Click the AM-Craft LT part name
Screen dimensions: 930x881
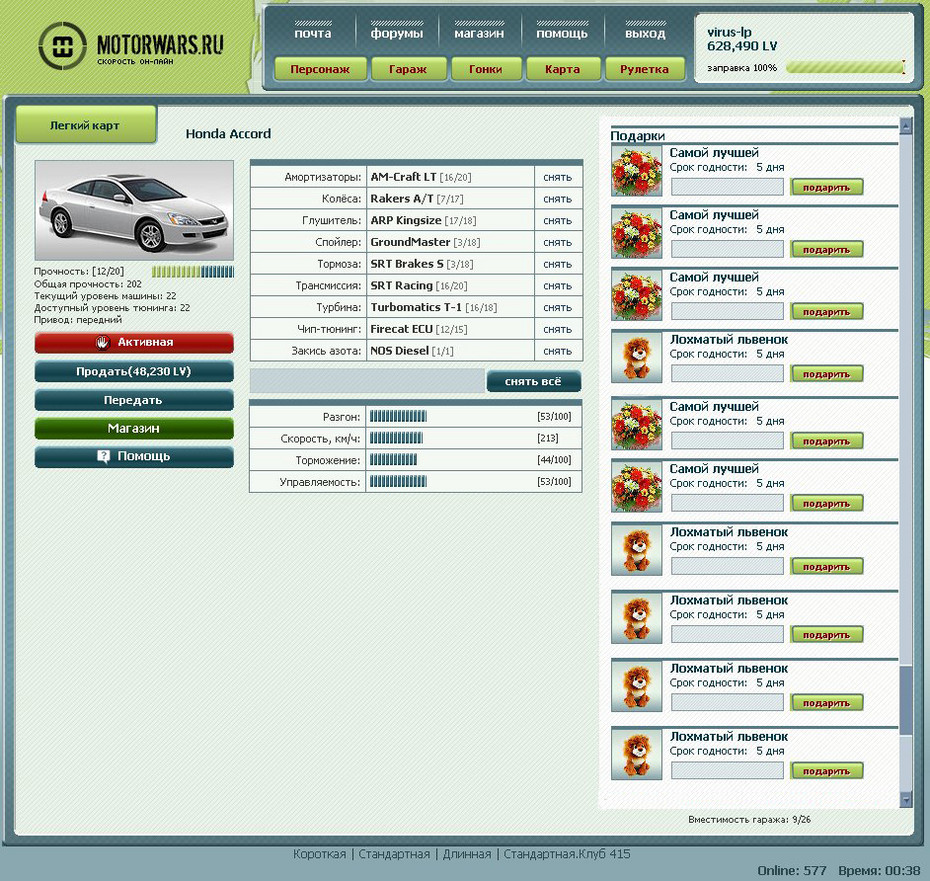tap(403, 177)
